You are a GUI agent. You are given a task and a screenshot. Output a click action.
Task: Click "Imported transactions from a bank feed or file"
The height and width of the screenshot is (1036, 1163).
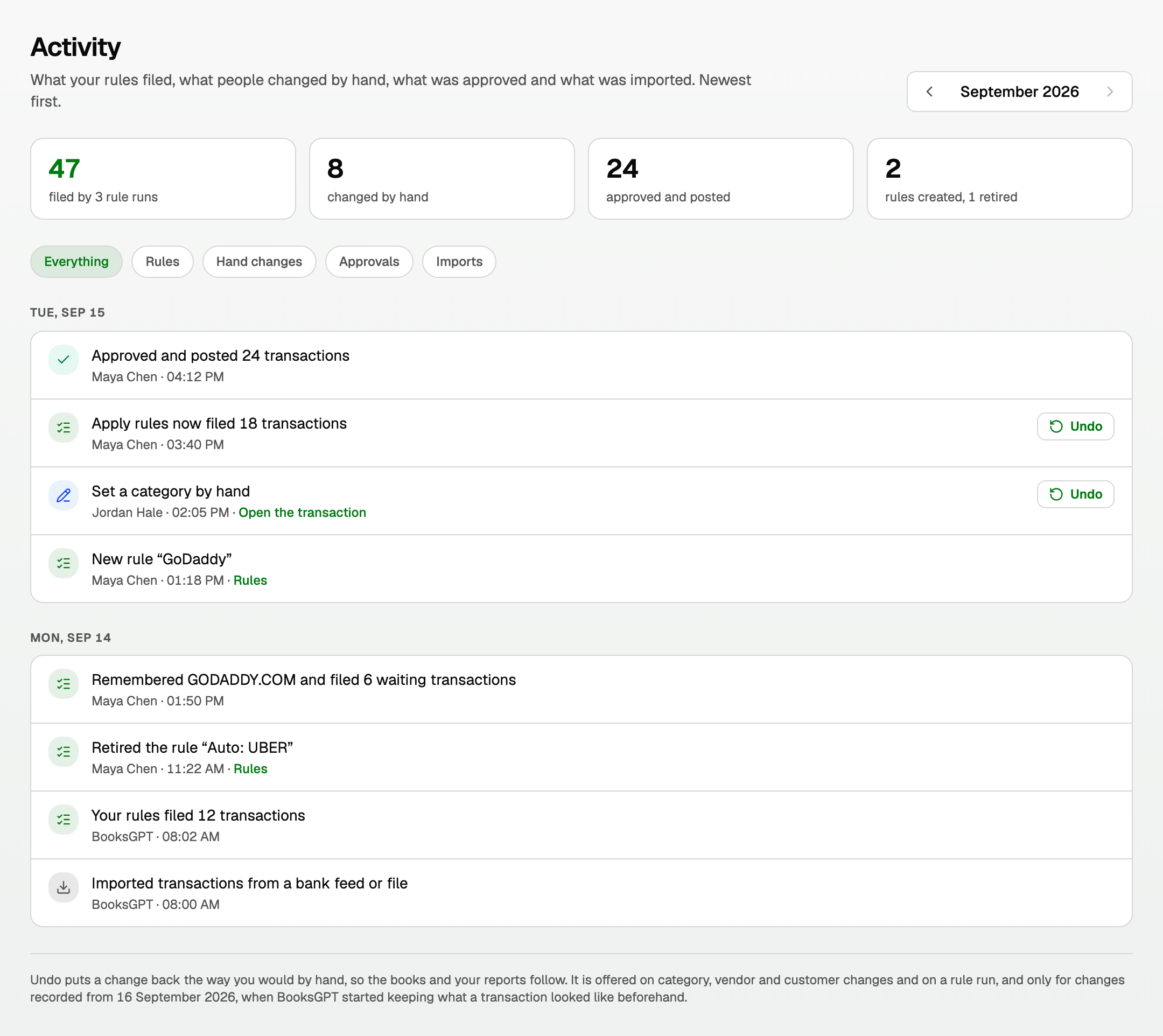(x=249, y=883)
